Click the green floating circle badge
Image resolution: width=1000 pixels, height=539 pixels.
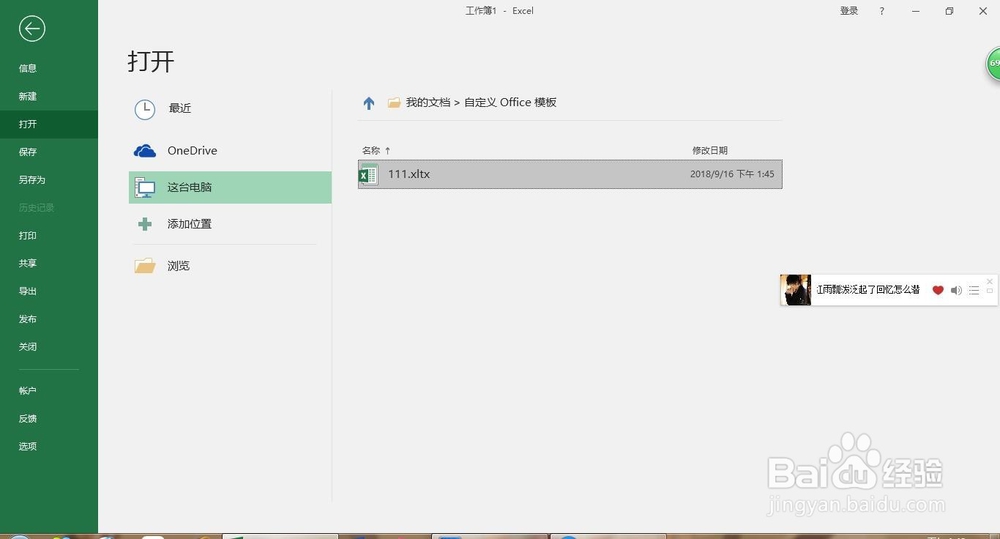pos(994,64)
